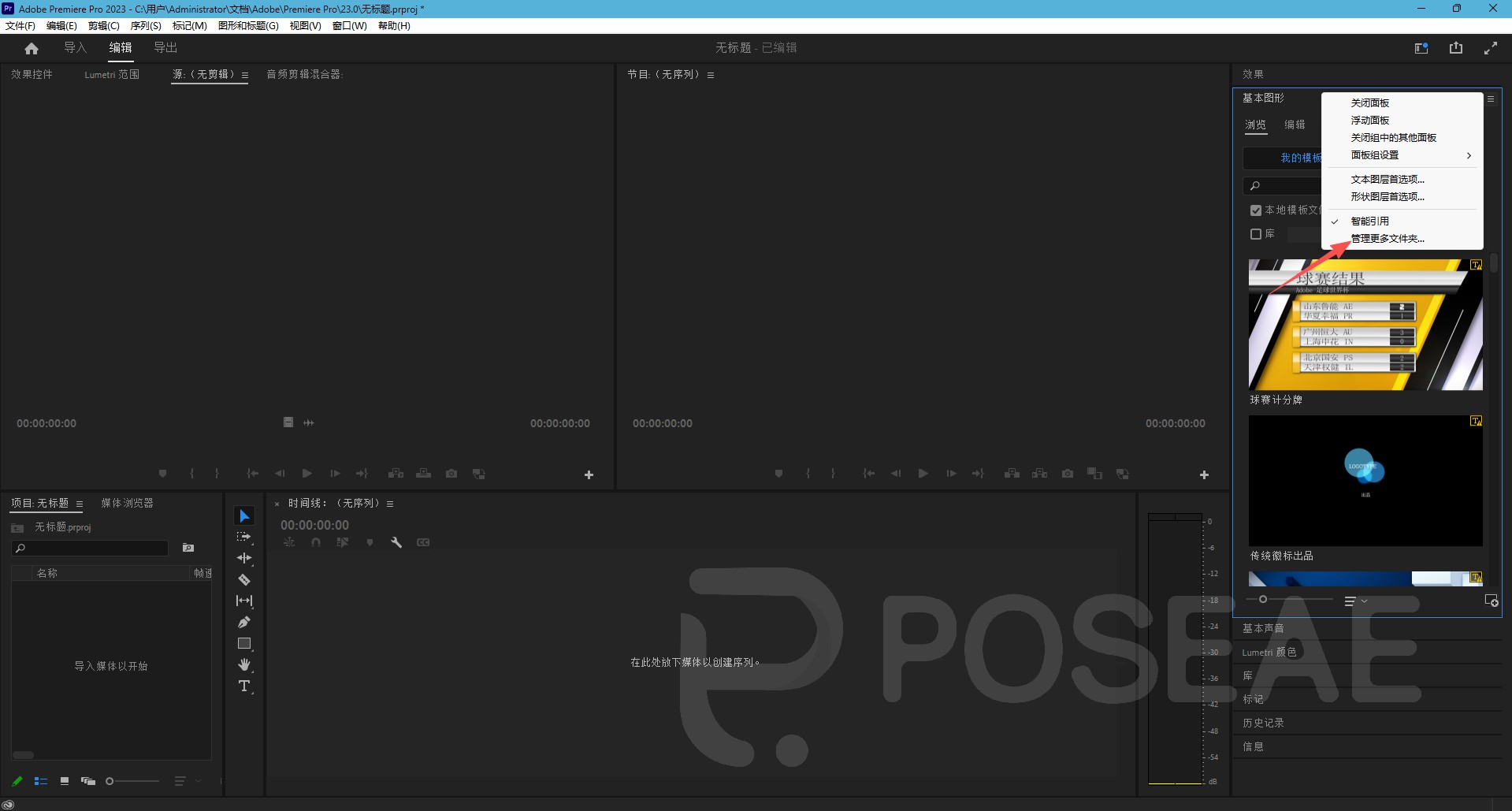
Task: Select the Hand tool
Action: pyautogui.click(x=244, y=664)
